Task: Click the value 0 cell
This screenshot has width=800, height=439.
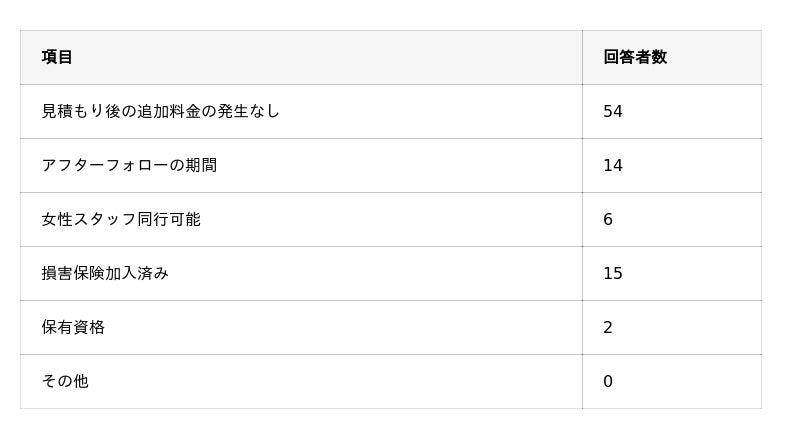Action: point(608,381)
